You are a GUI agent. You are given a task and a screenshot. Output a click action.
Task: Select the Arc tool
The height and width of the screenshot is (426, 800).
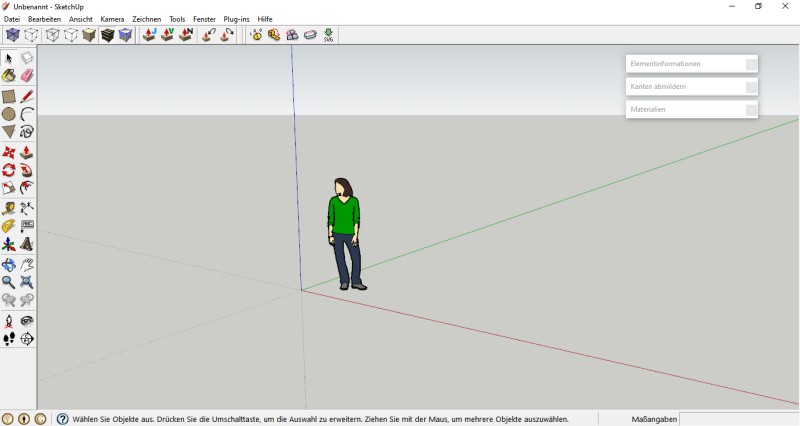[x=27, y=114]
